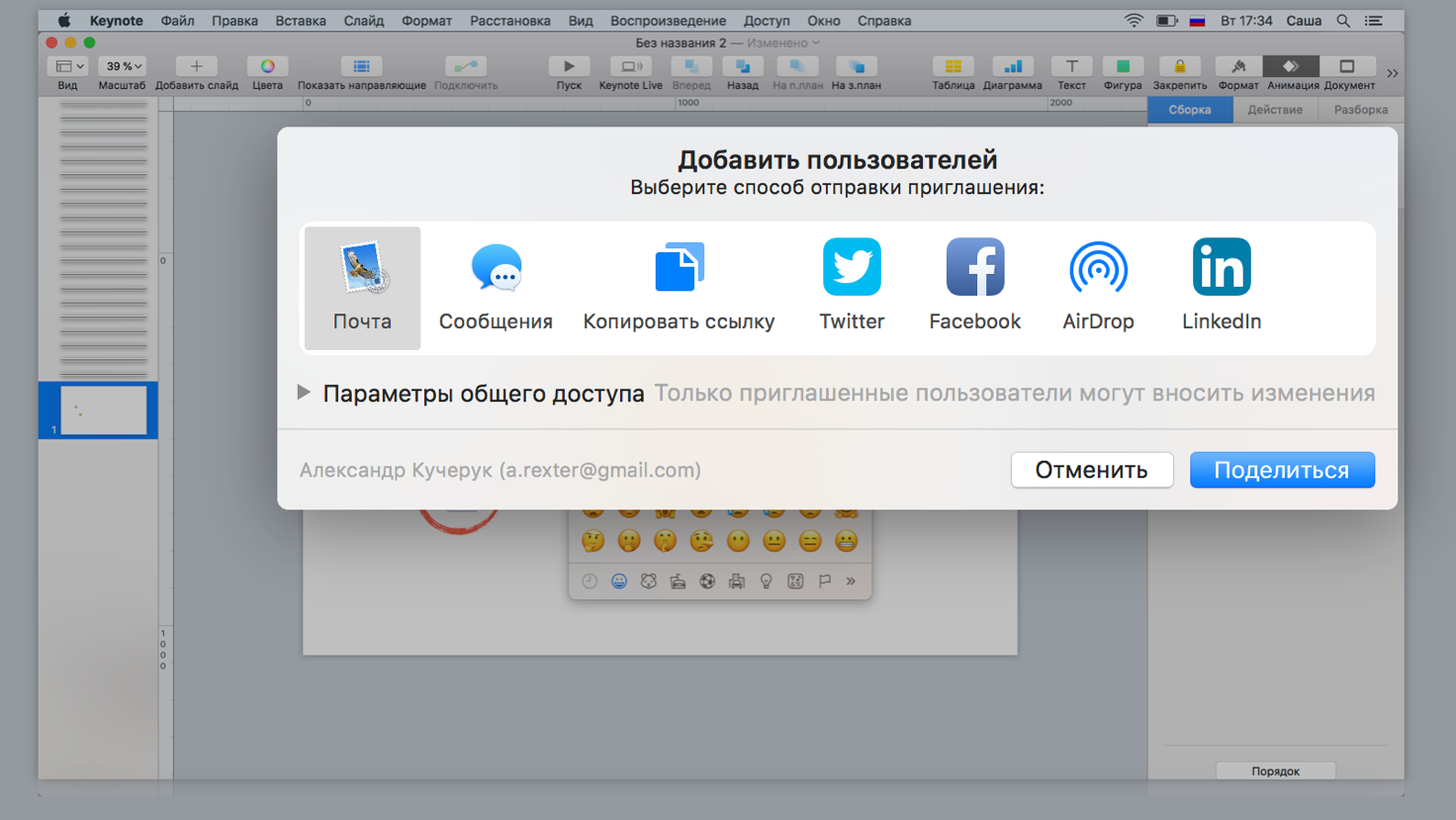Open document title Без названия 2 dropdown

(727, 43)
